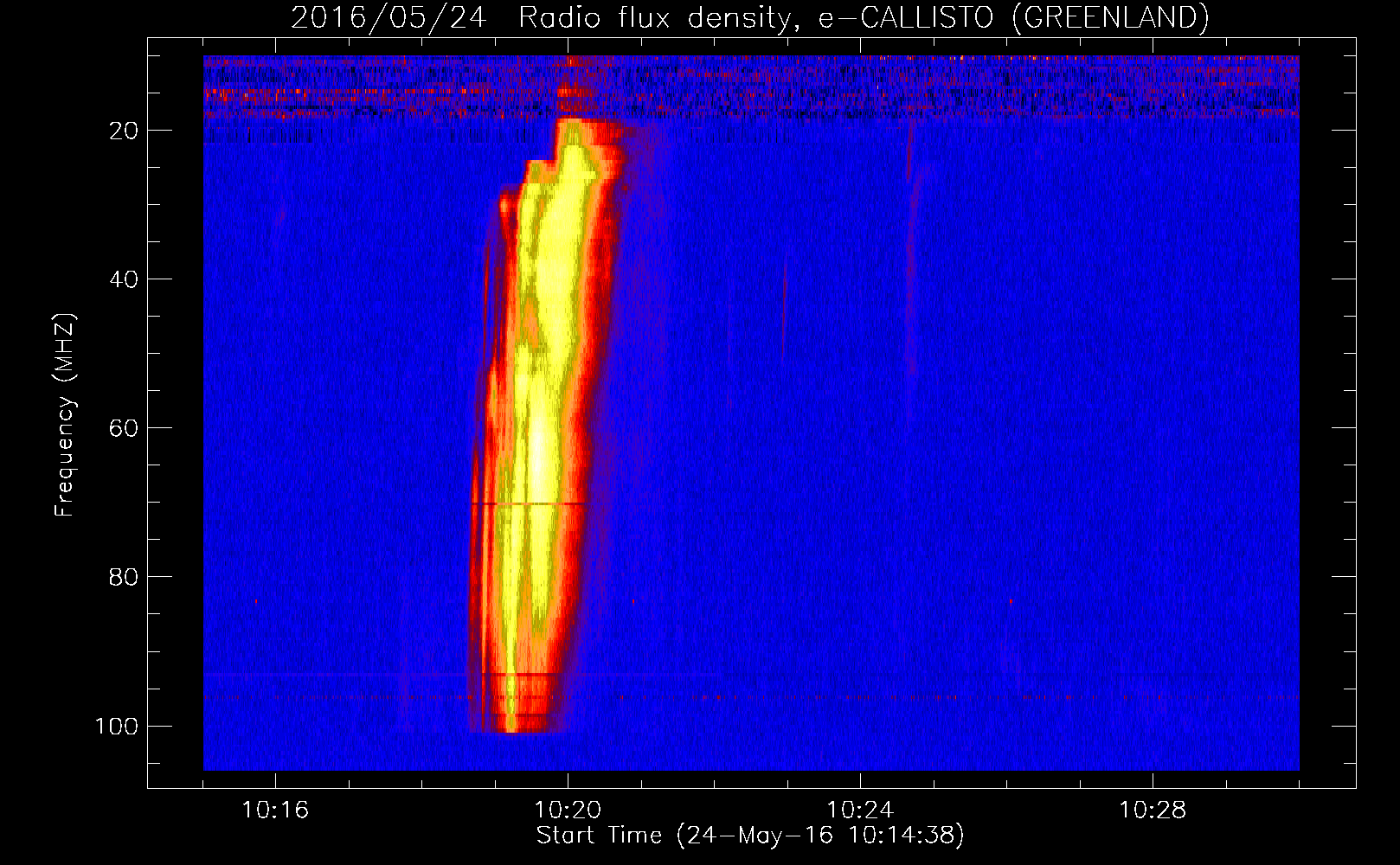
Task: Select the 20 MHz frequency tick label
Action: coord(124,131)
